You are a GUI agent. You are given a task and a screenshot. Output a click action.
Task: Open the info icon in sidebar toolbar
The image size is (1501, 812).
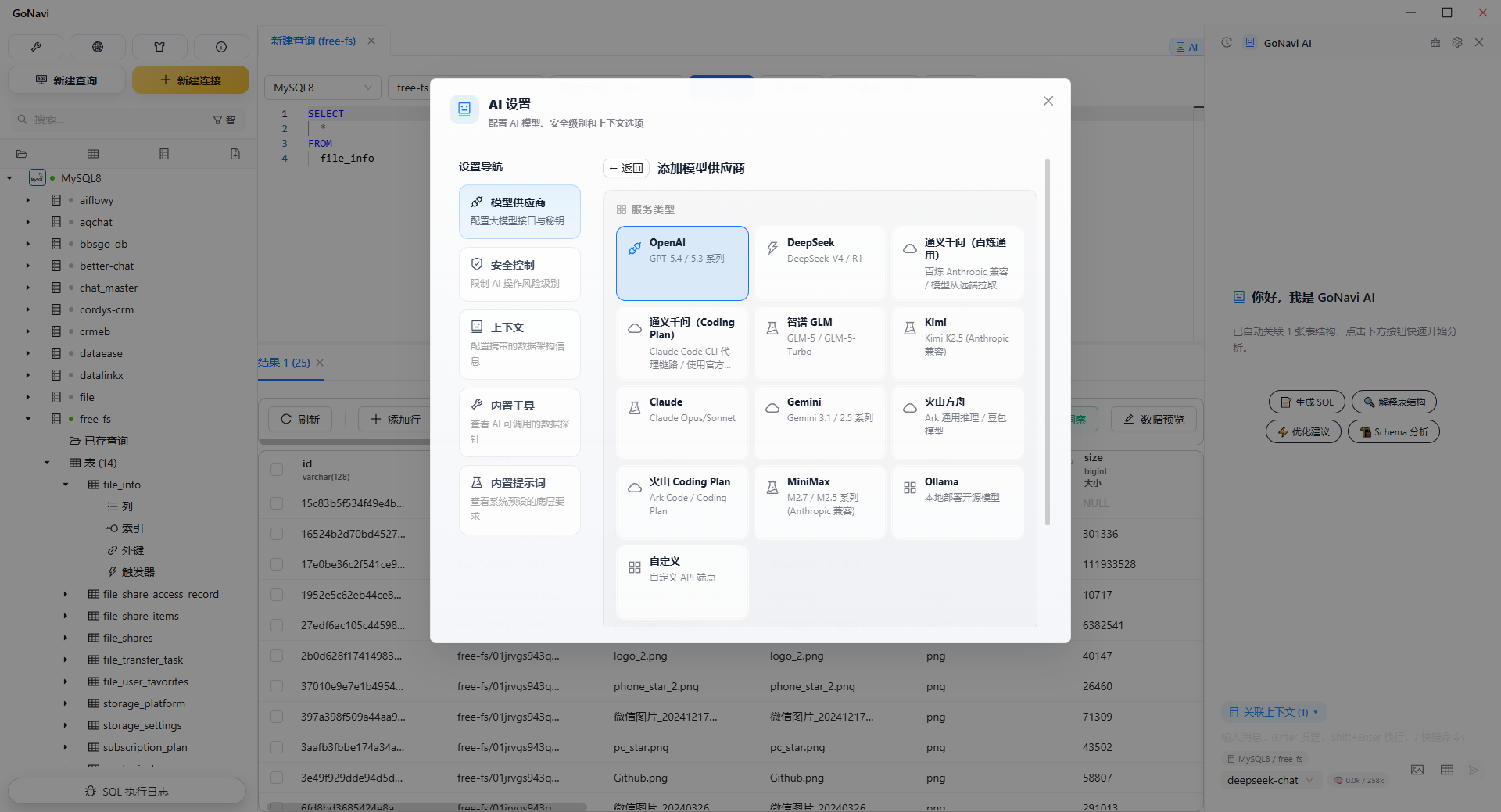point(221,47)
